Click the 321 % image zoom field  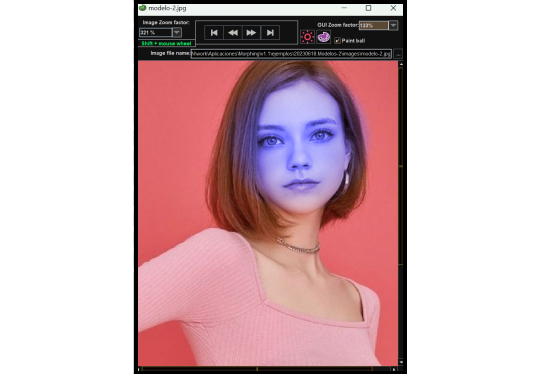(156, 32)
